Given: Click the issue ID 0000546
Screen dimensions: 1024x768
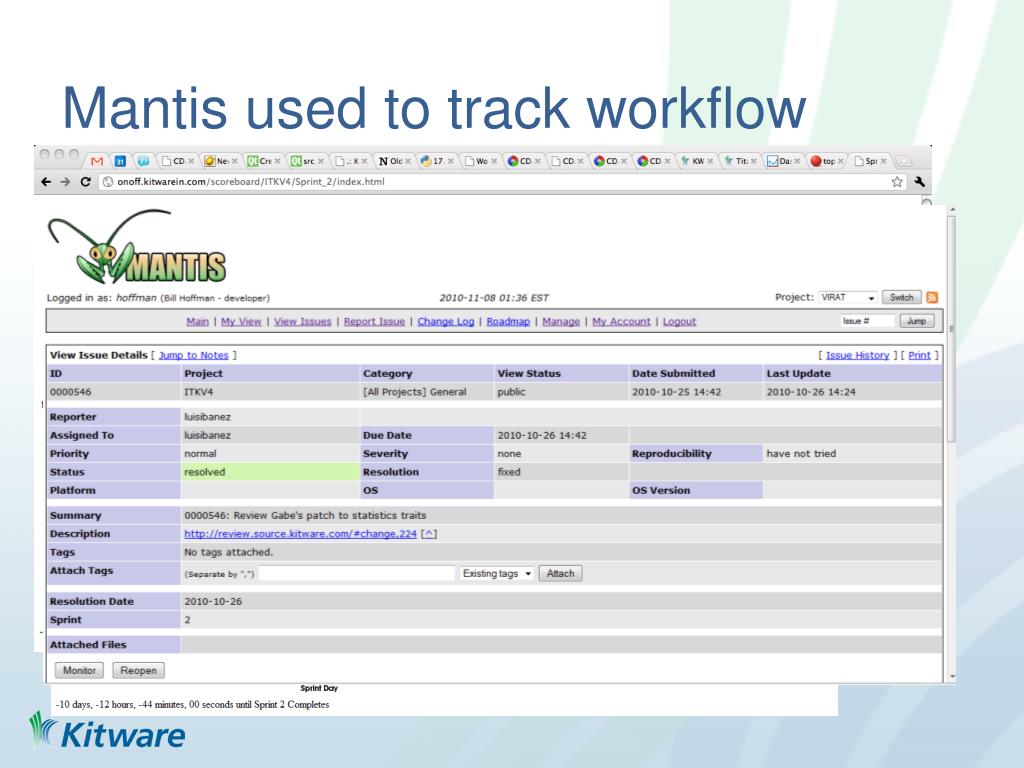Looking at the screenshot, I should (x=71, y=392).
